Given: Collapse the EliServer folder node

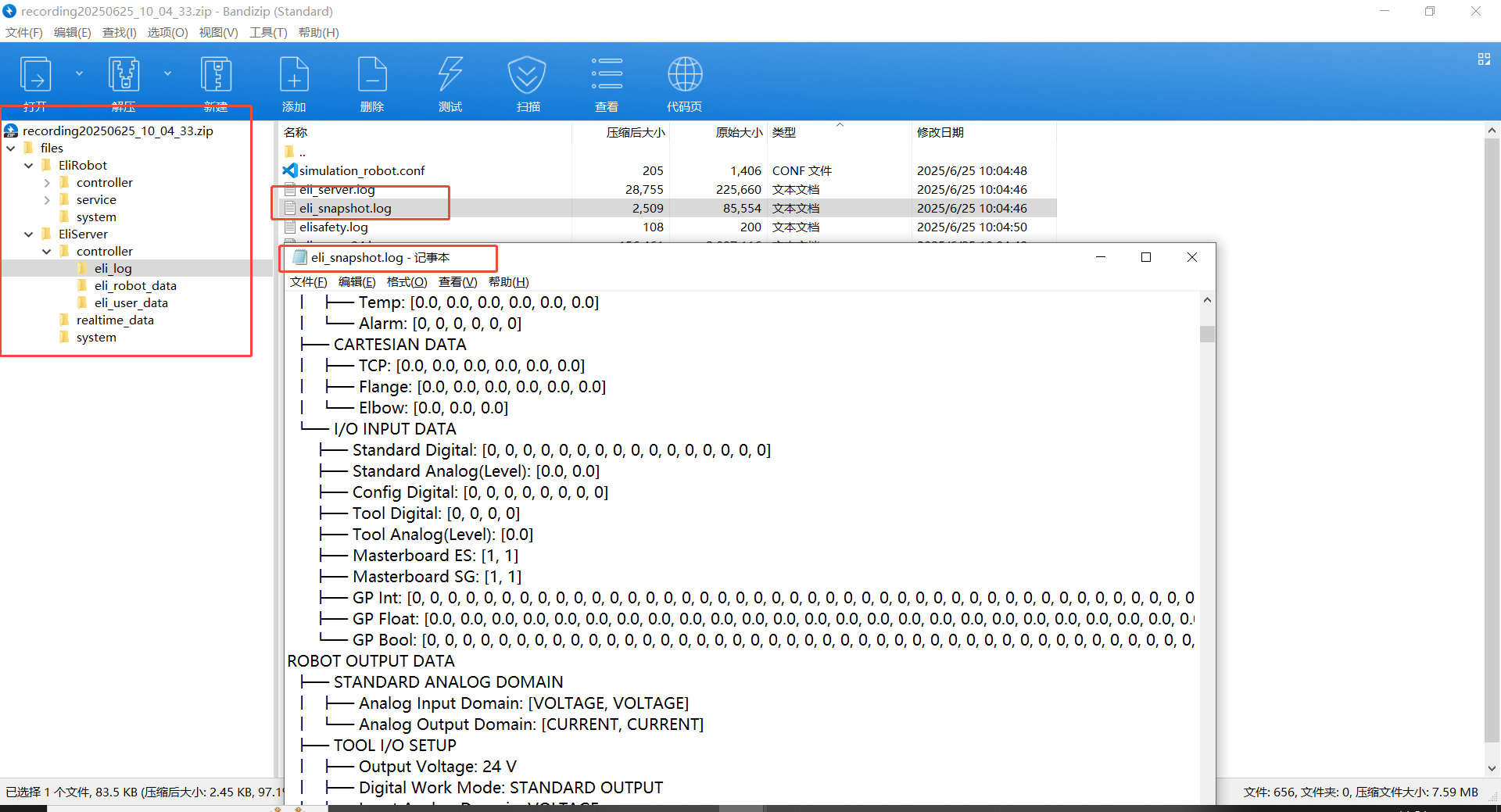Looking at the screenshot, I should click(29, 234).
